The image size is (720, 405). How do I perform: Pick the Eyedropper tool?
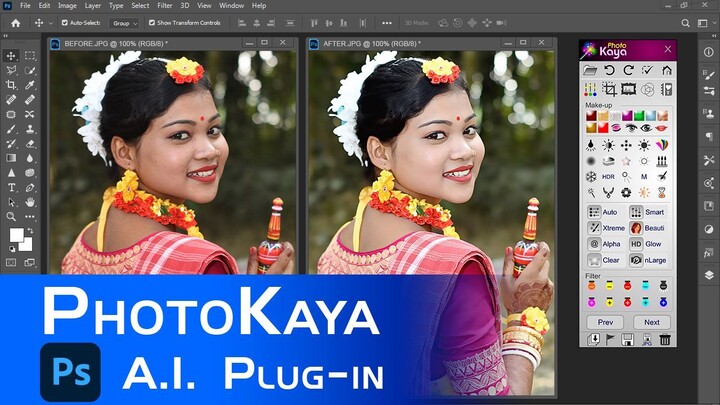point(30,85)
